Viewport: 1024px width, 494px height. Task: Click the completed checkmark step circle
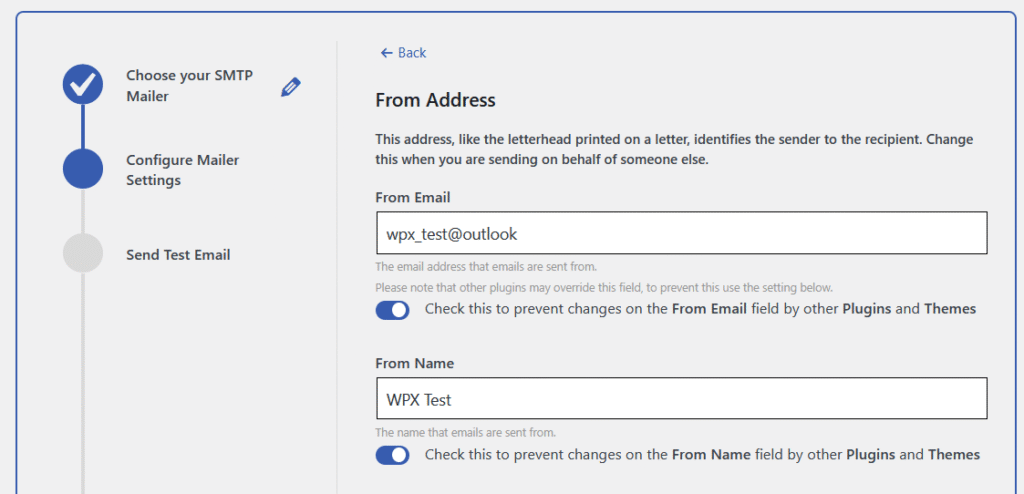83,85
